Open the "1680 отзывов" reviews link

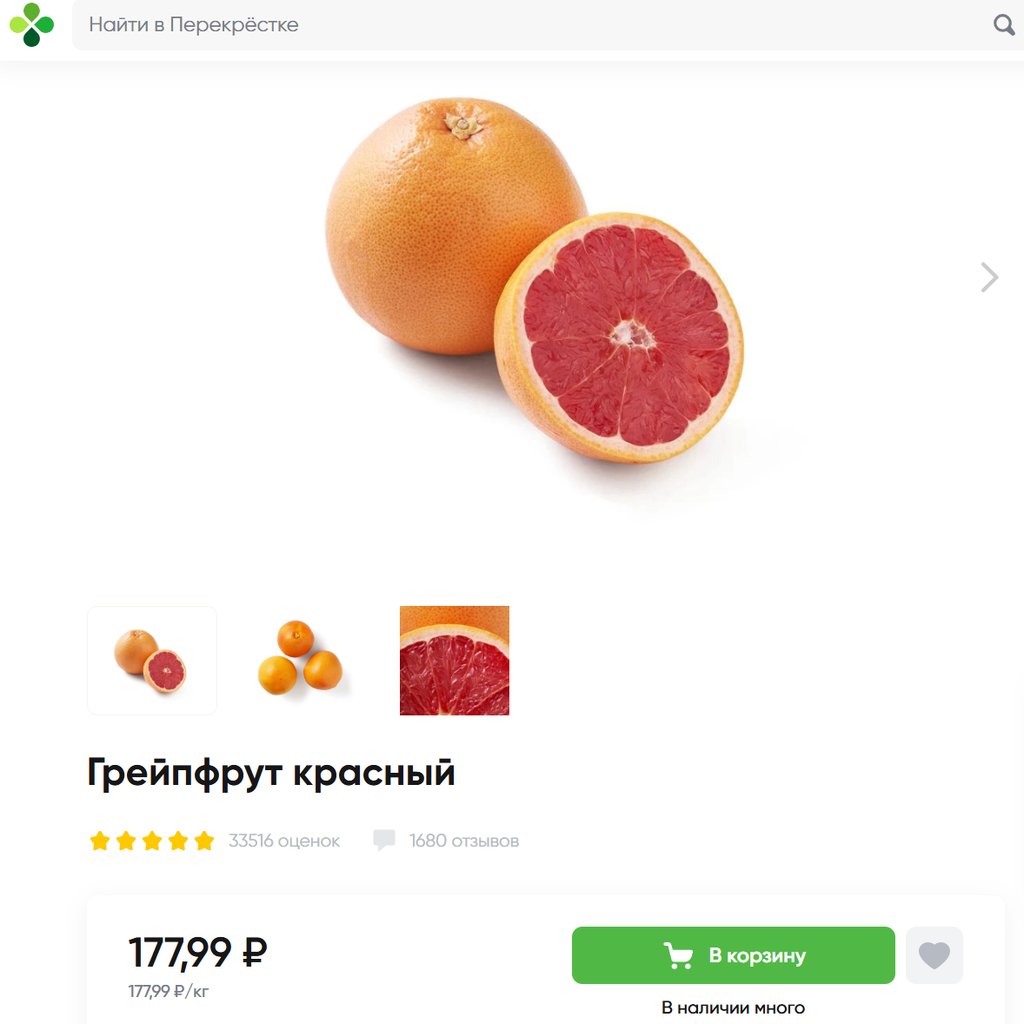coord(464,840)
